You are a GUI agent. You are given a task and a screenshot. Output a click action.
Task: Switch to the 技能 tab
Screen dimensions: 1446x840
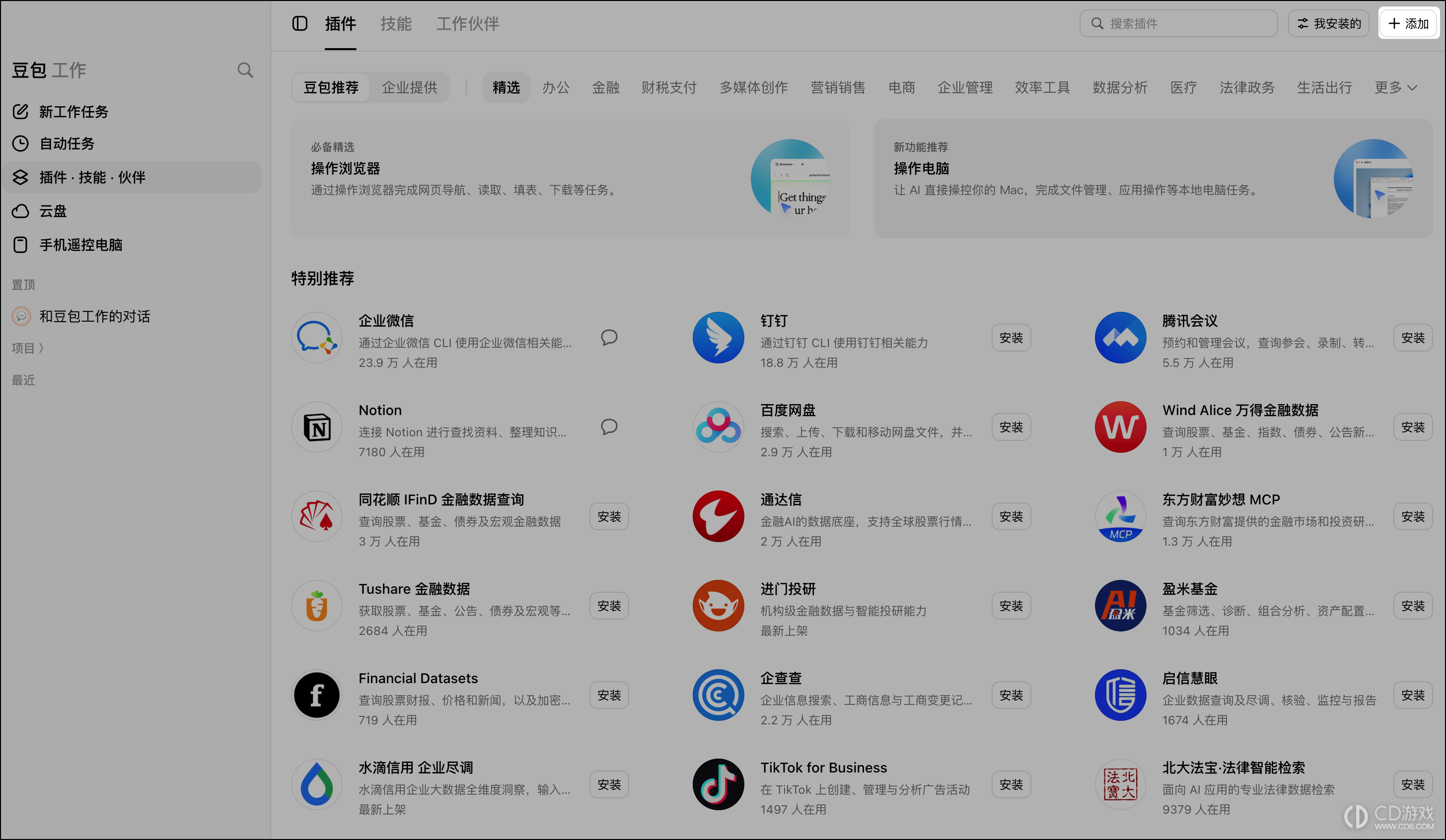click(396, 23)
